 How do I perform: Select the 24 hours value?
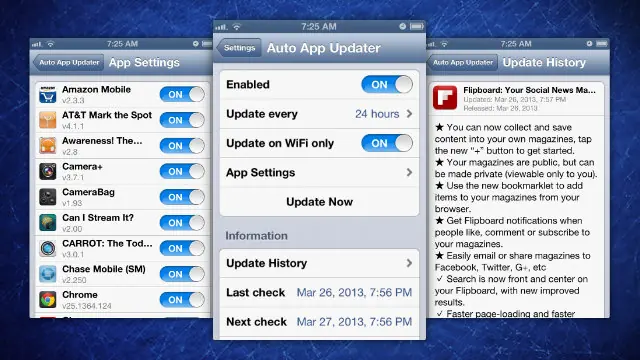377,114
